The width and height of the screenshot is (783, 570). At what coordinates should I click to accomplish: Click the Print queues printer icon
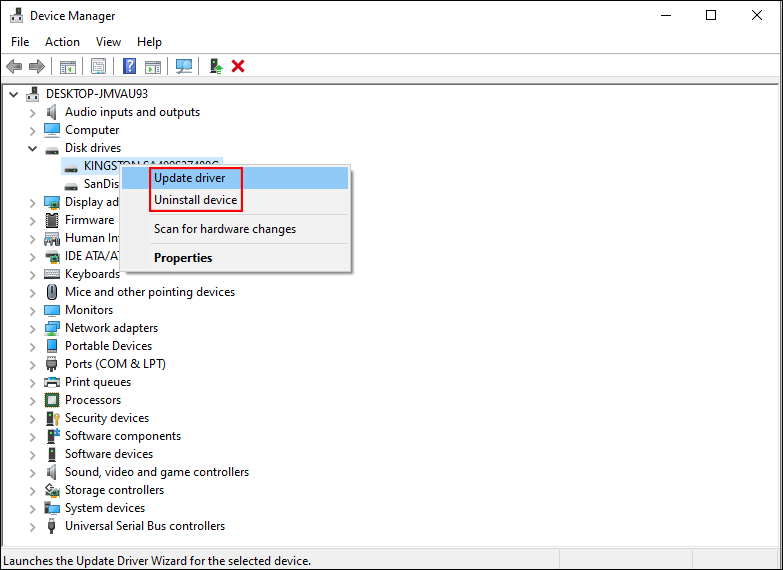click(52, 382)
